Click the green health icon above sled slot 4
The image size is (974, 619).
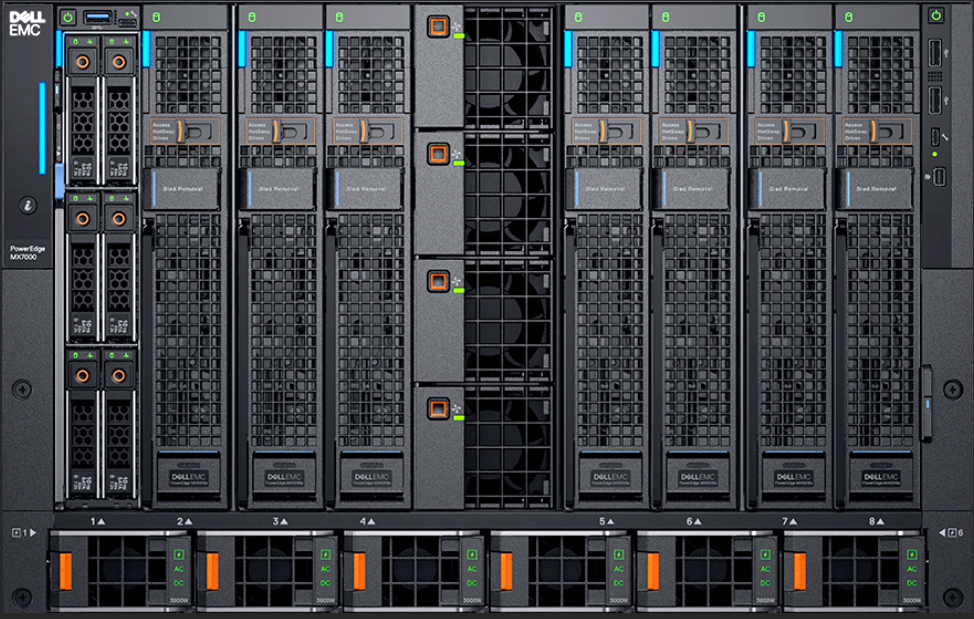339,17
